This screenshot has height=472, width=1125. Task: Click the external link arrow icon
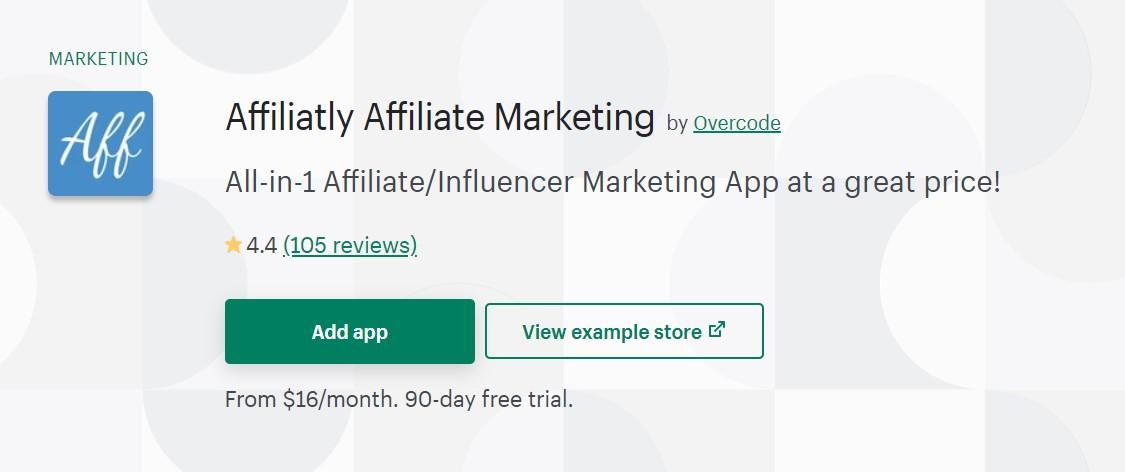[716, 330]
